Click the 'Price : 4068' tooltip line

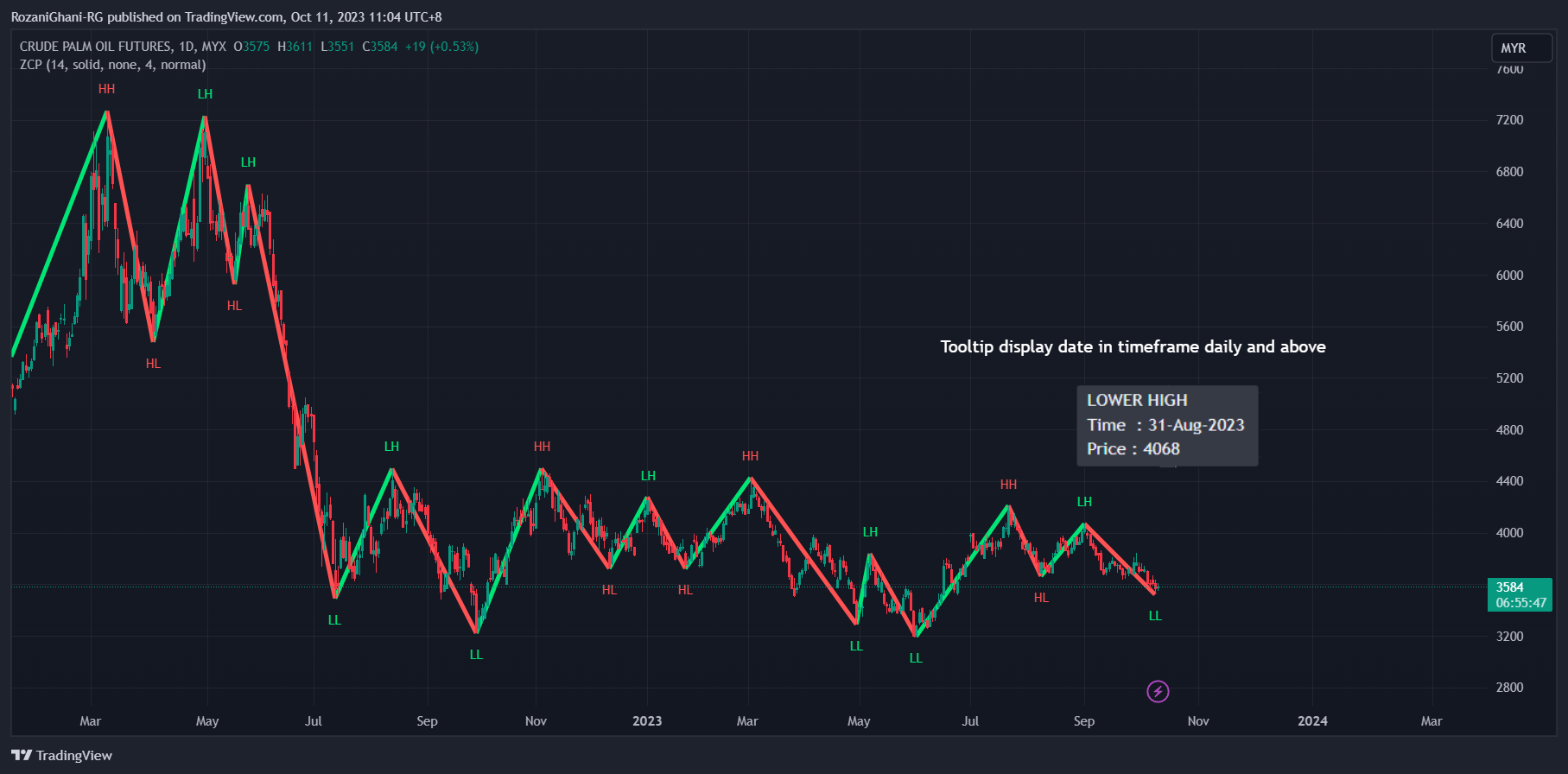1133,449
